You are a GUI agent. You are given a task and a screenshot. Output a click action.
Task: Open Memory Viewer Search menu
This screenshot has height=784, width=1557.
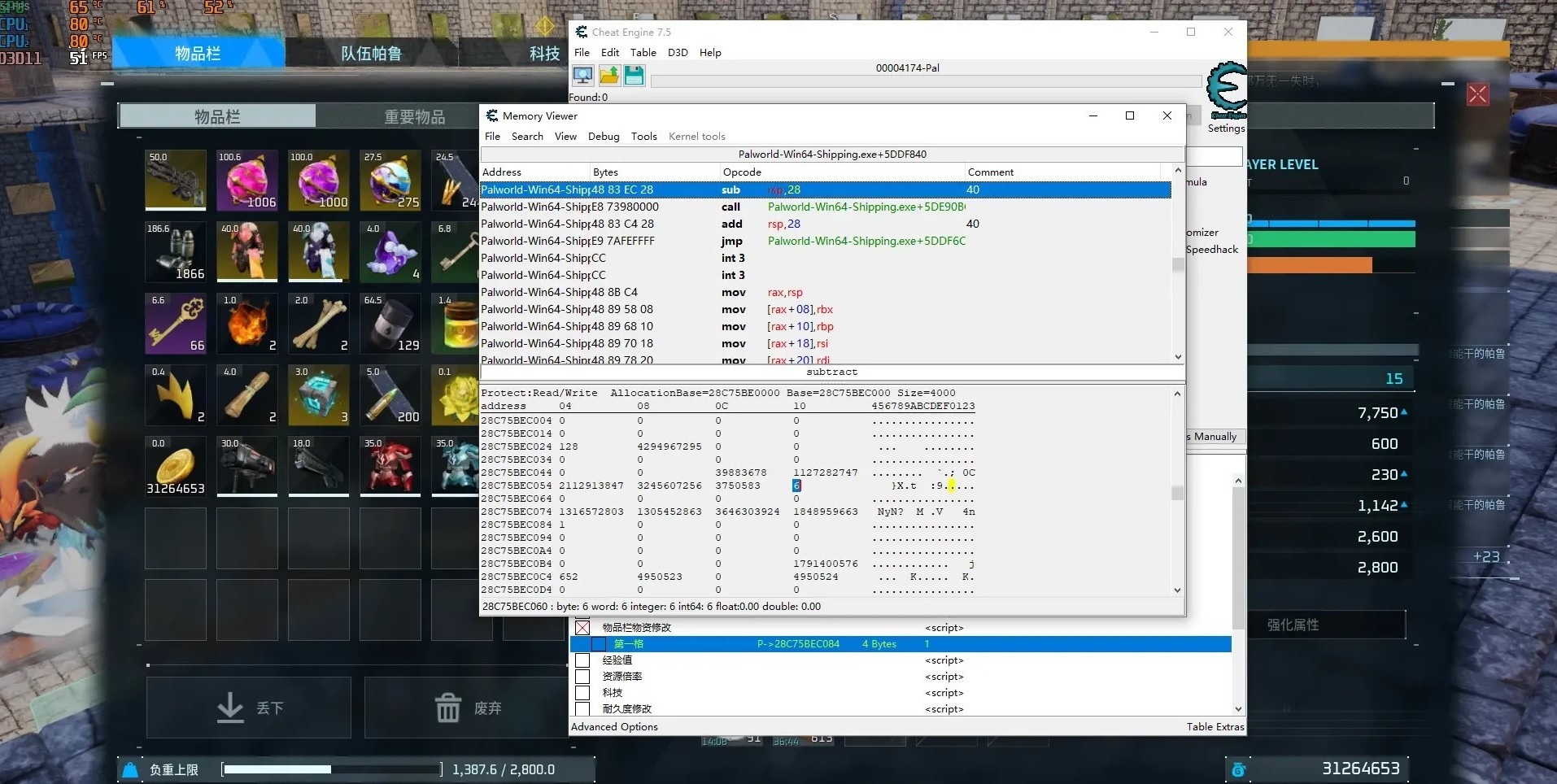tap(527, 137)
